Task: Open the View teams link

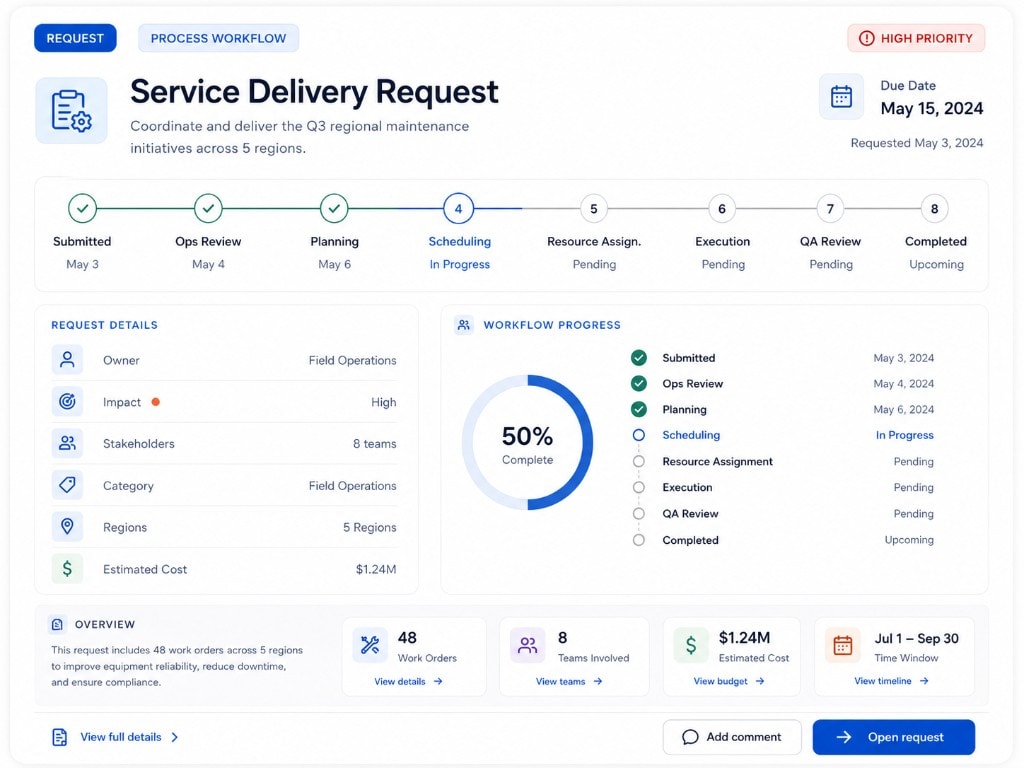Action: (569, 681)
